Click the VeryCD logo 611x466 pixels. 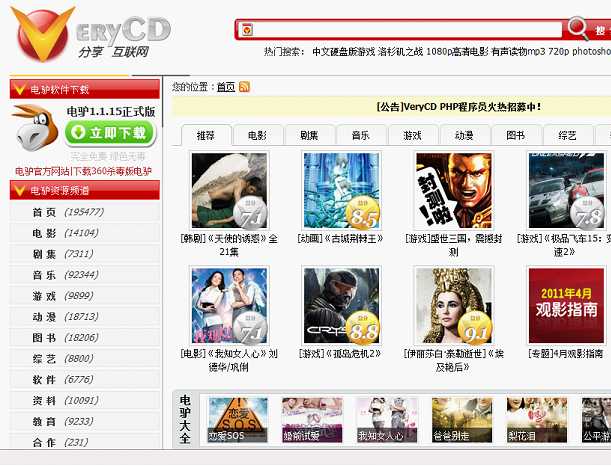[x=90, y=35]
